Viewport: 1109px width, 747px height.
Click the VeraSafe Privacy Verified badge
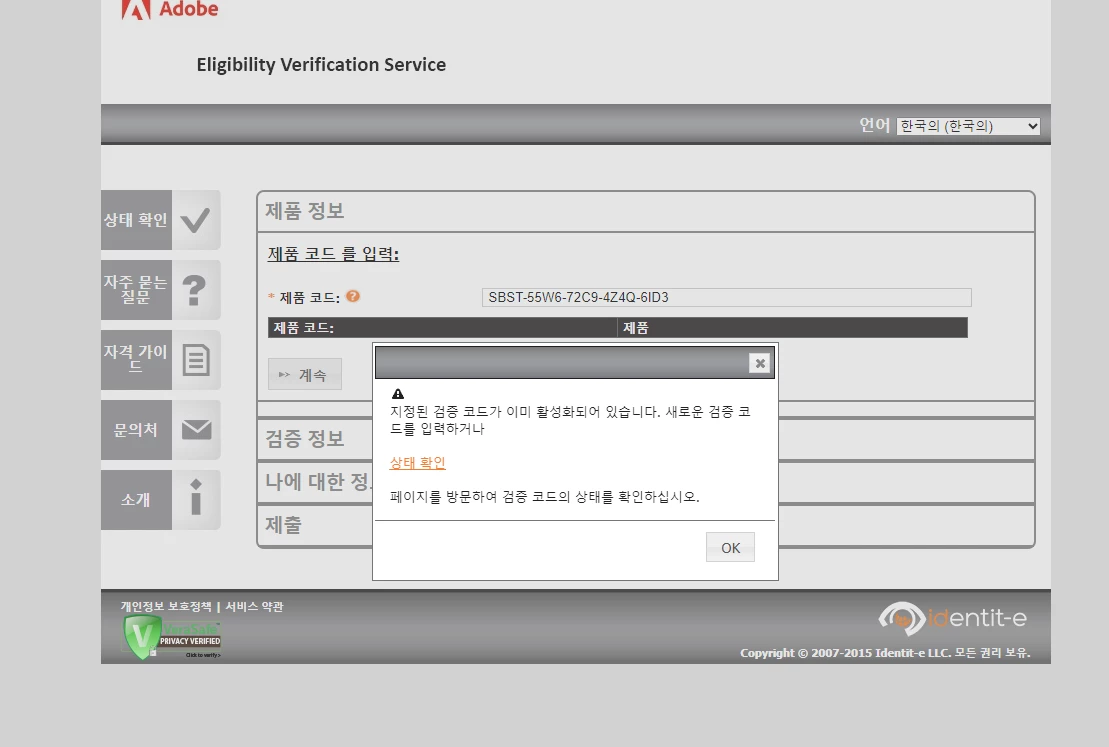pyautogui.click(x=172, y=636)
